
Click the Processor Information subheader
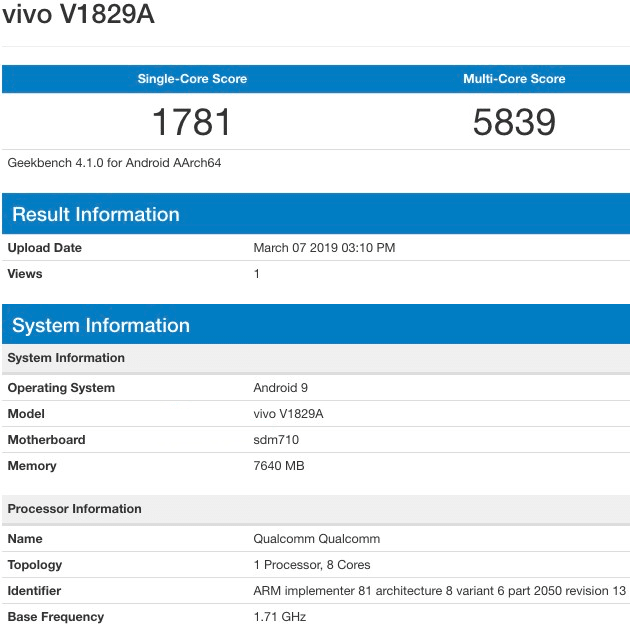click(316, 509)
